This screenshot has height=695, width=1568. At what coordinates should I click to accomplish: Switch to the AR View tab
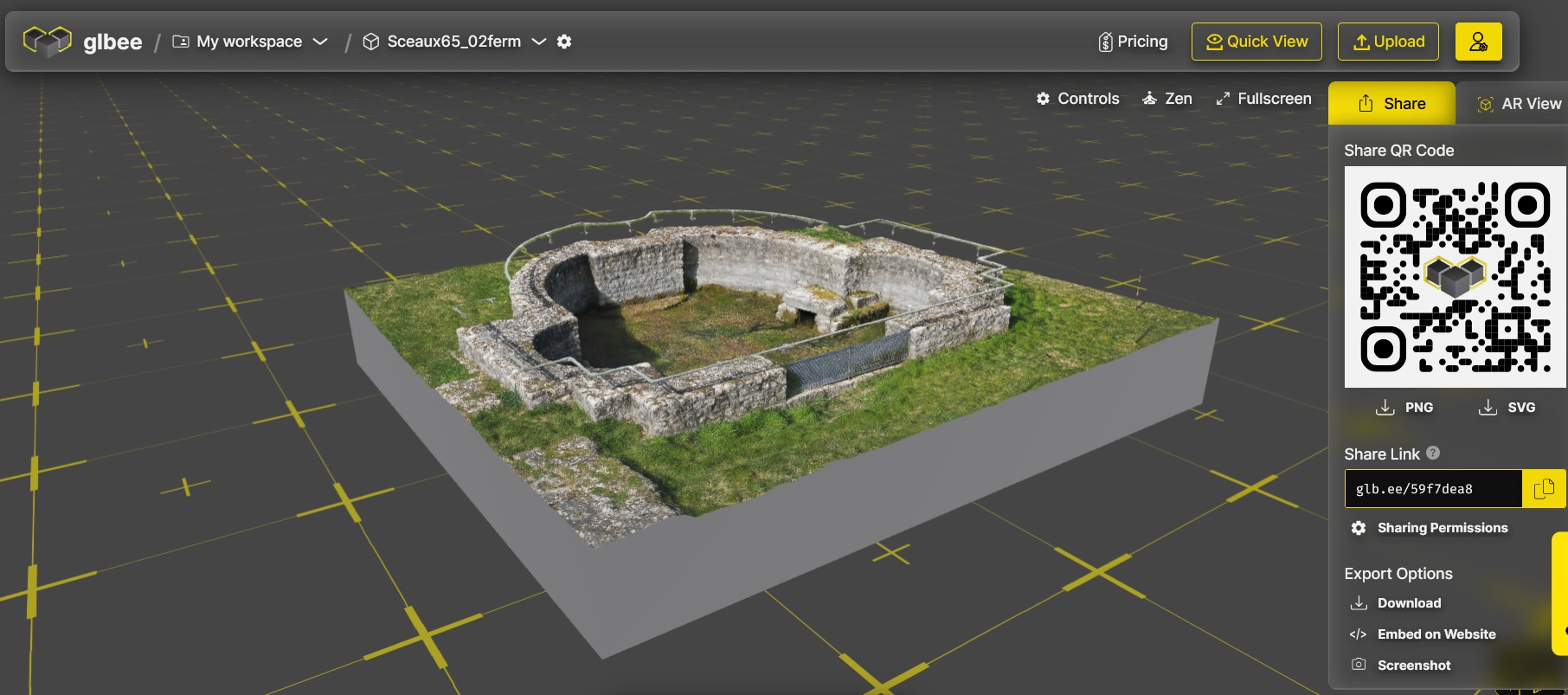pos(1520,104)
